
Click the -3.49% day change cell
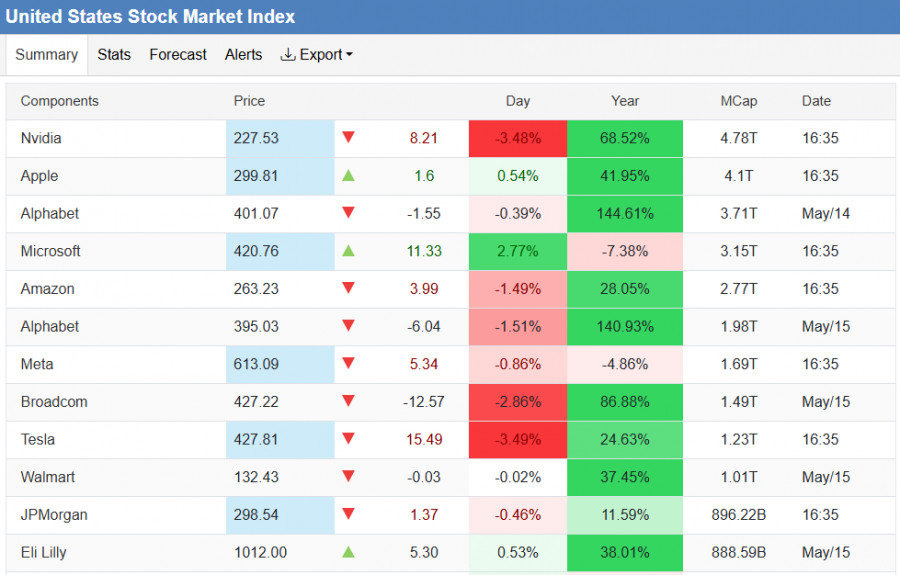pyautogui.click(x=518, y=440)
